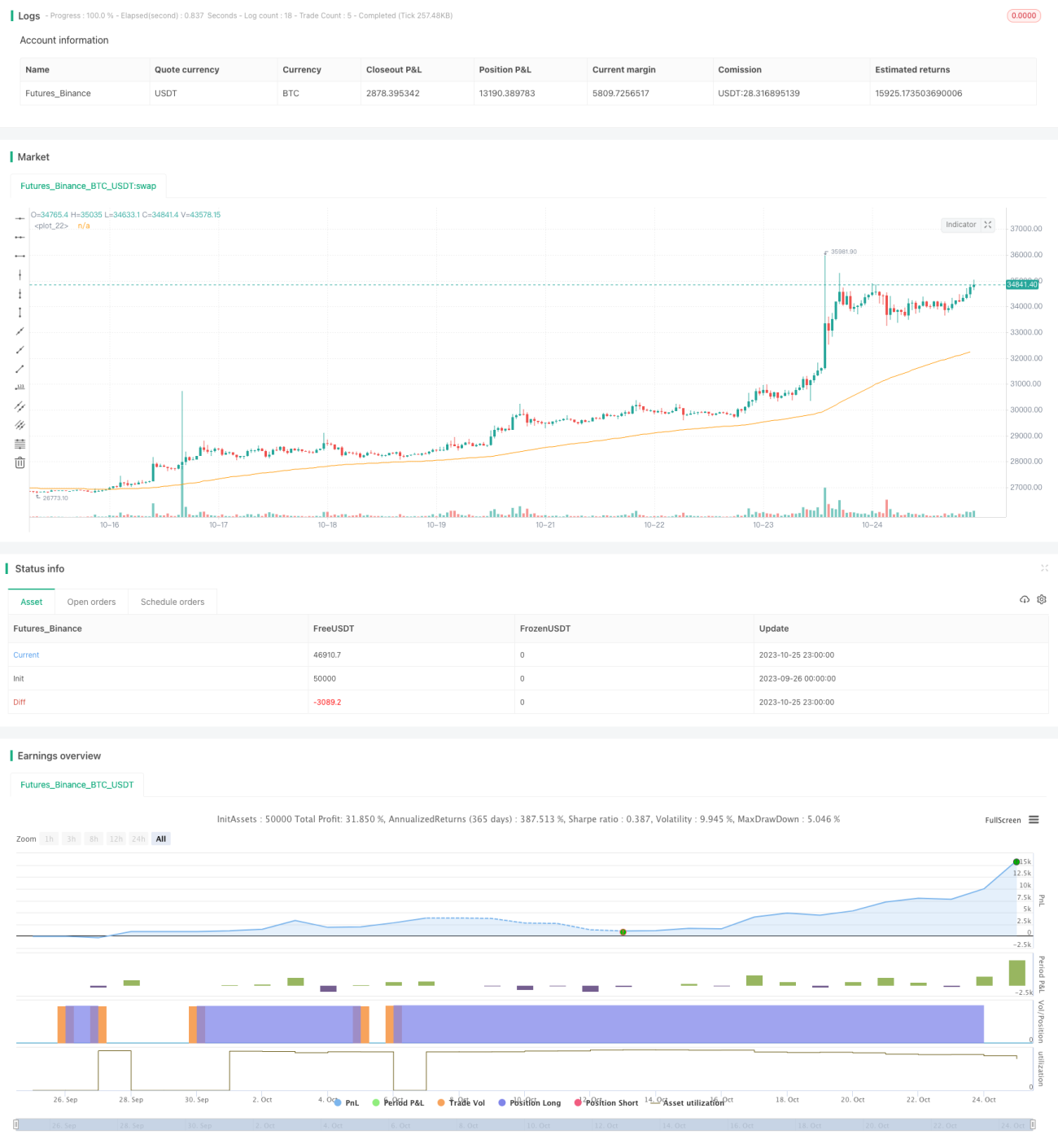This screenshot has width=1058, height=1148.
Task: Click the cloud download icon
Action: [x=1025, y=599]
